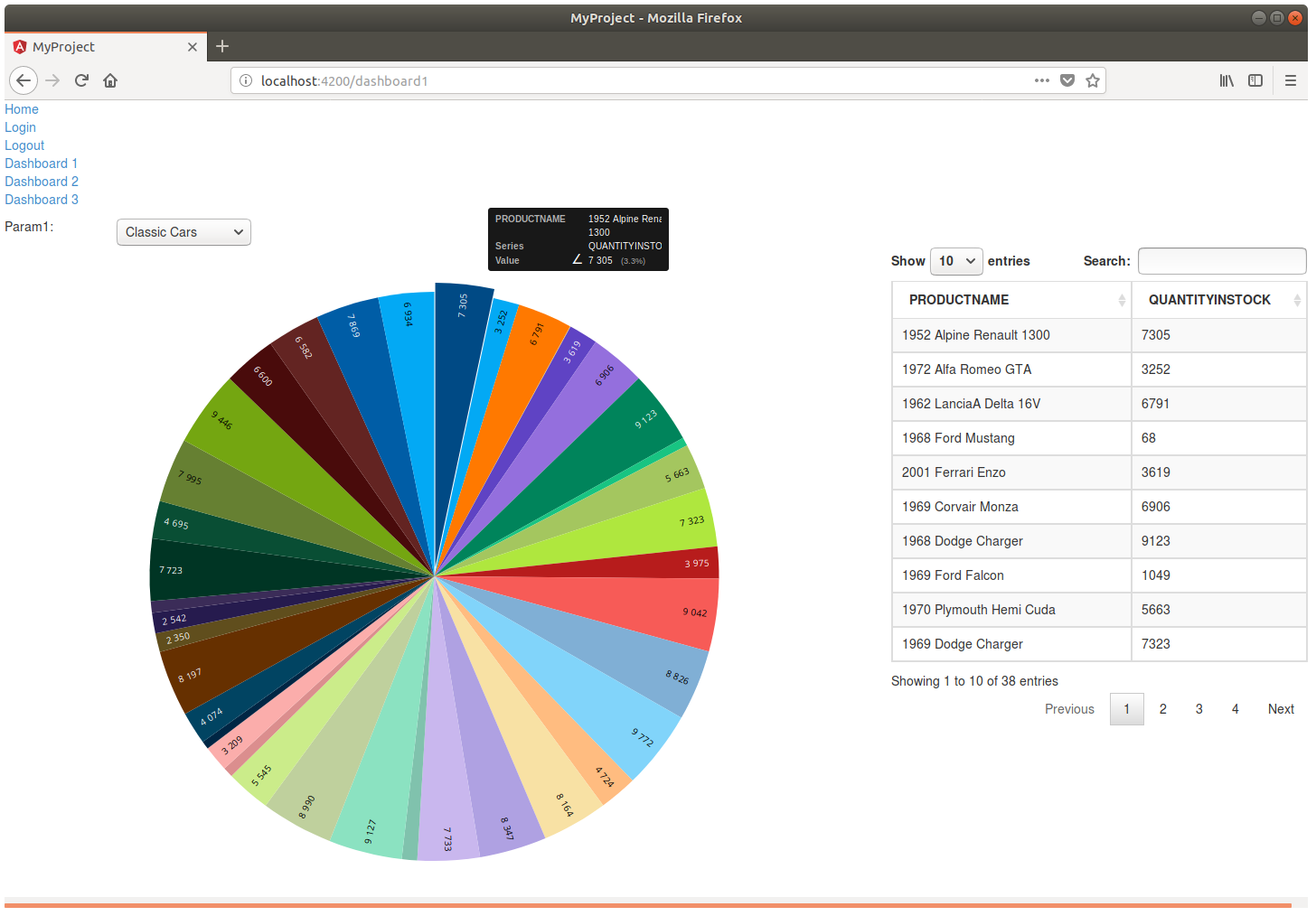The width and height of the screenshot is (1316, 916).
Task: Navigate to Dashboard 1
Action: pyautogui.click(x=41, y=164)
